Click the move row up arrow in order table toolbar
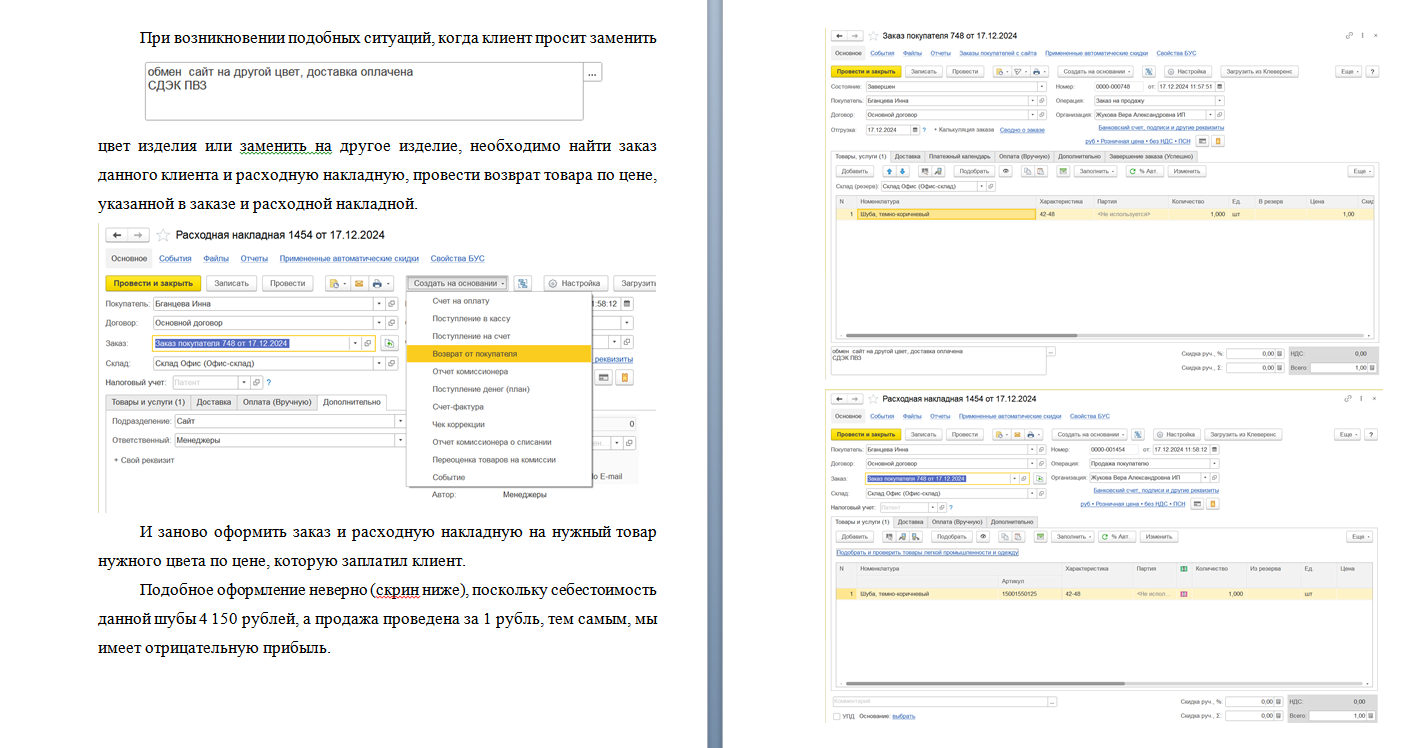The height and width of the screenshot is (748, 1425). [x=888, y=171]
